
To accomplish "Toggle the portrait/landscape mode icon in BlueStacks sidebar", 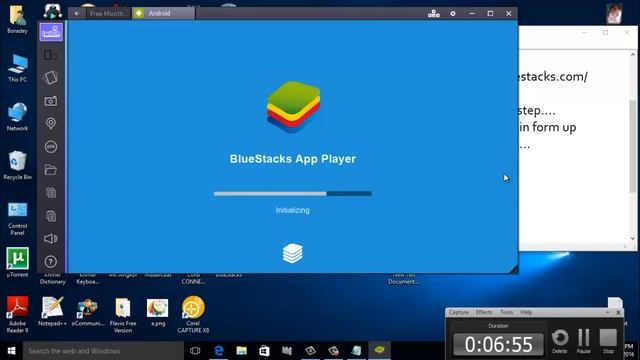I will point(51,55).
